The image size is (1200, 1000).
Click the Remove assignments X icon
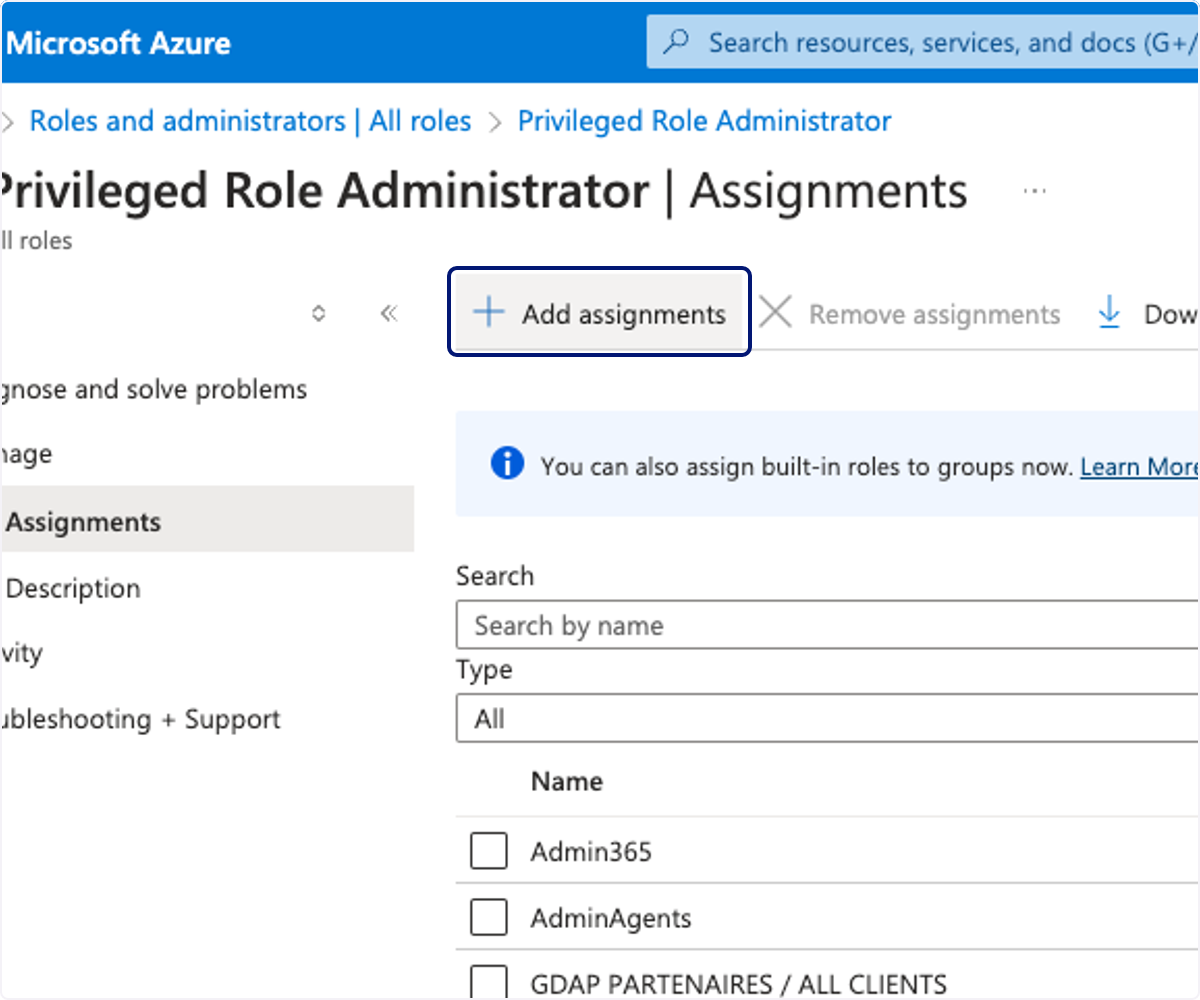point(775,313)
